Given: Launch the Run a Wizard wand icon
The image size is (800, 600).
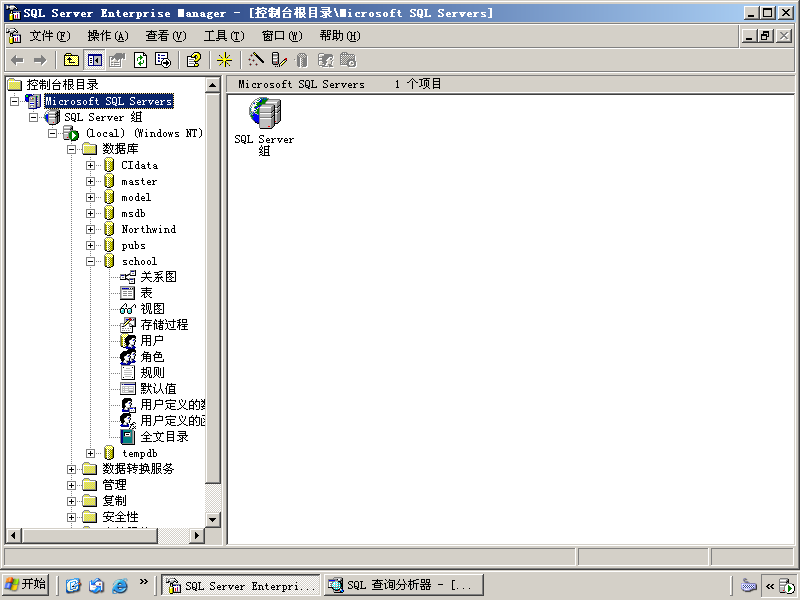Looking at the screenshot, I should point(256,60).
